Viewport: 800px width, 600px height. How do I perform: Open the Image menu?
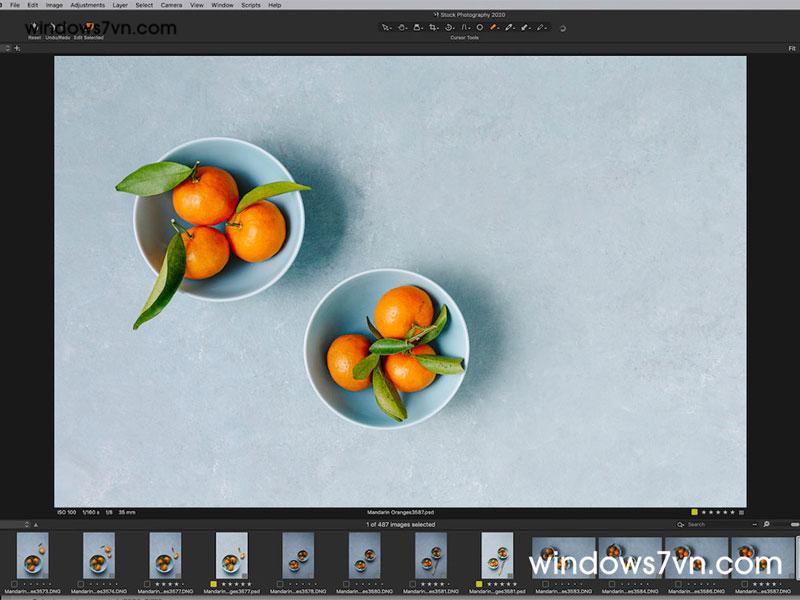tap(54, 5)
